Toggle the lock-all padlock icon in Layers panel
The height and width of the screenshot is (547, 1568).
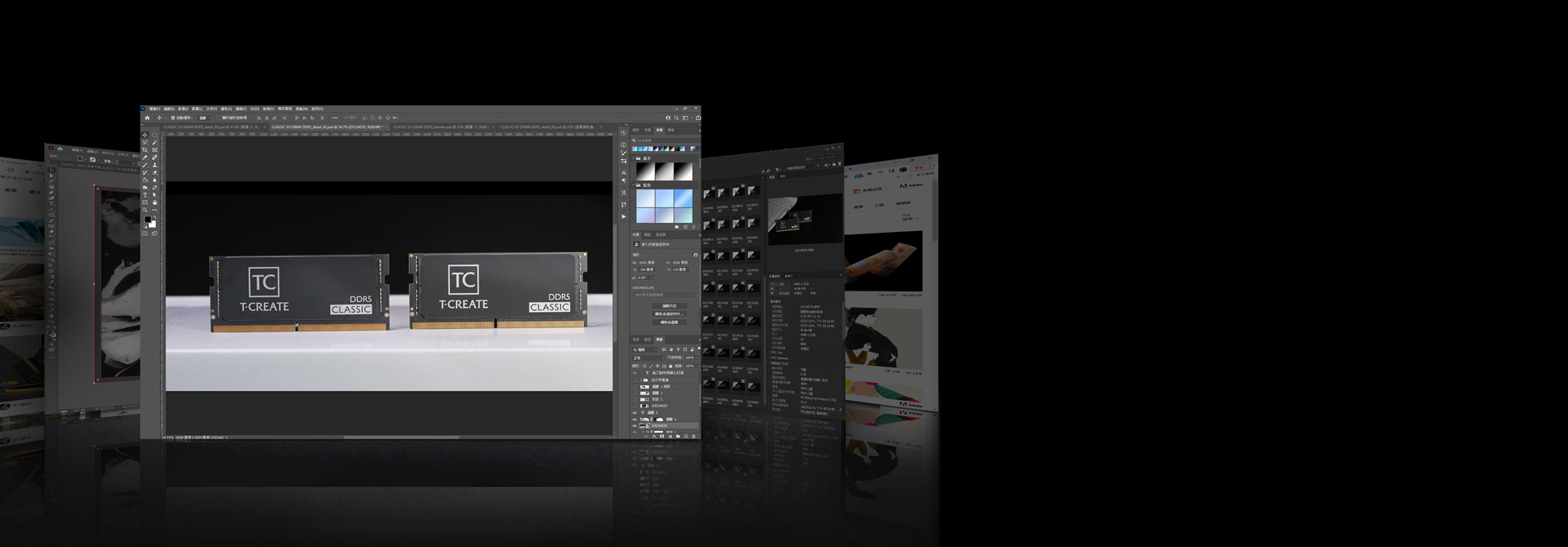(670, 367)
